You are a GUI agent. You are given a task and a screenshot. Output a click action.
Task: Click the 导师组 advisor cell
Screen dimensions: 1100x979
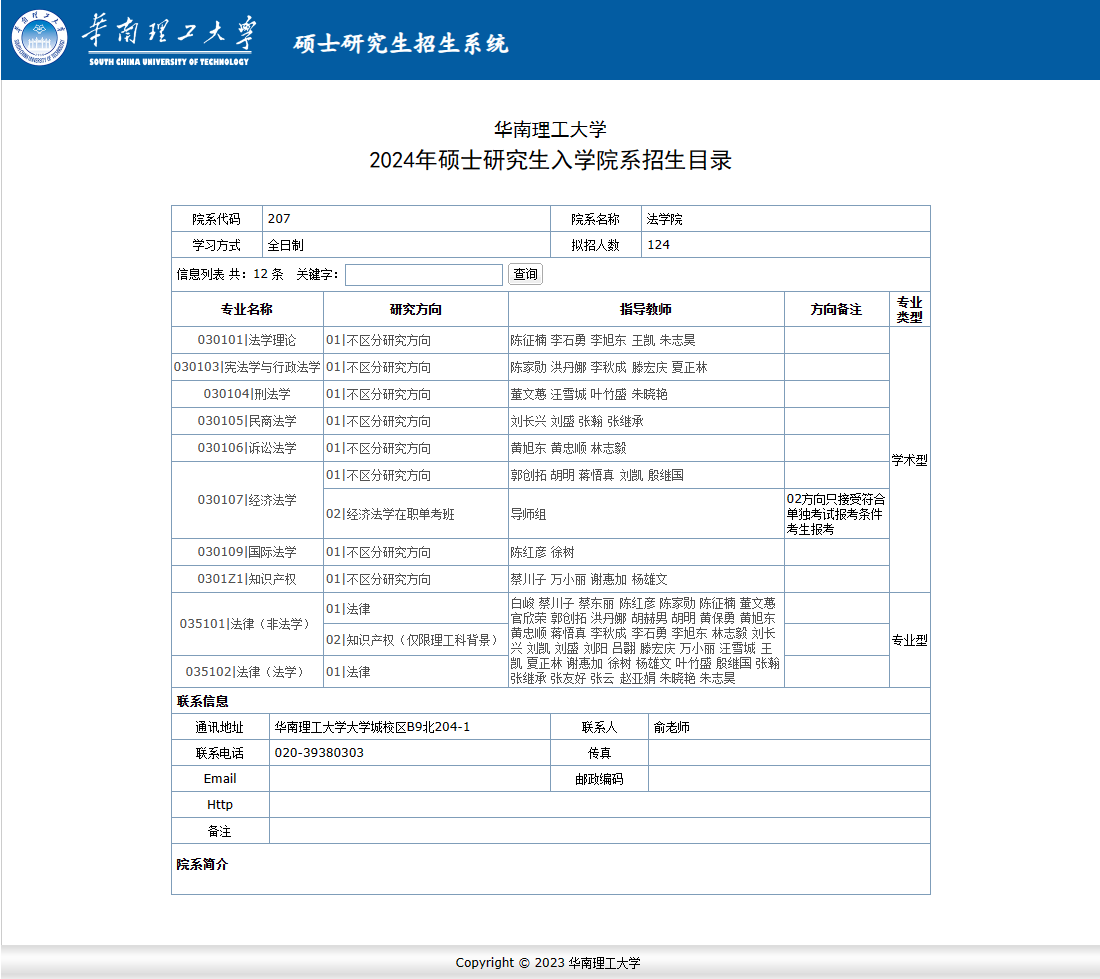click(x=645, y=514)
